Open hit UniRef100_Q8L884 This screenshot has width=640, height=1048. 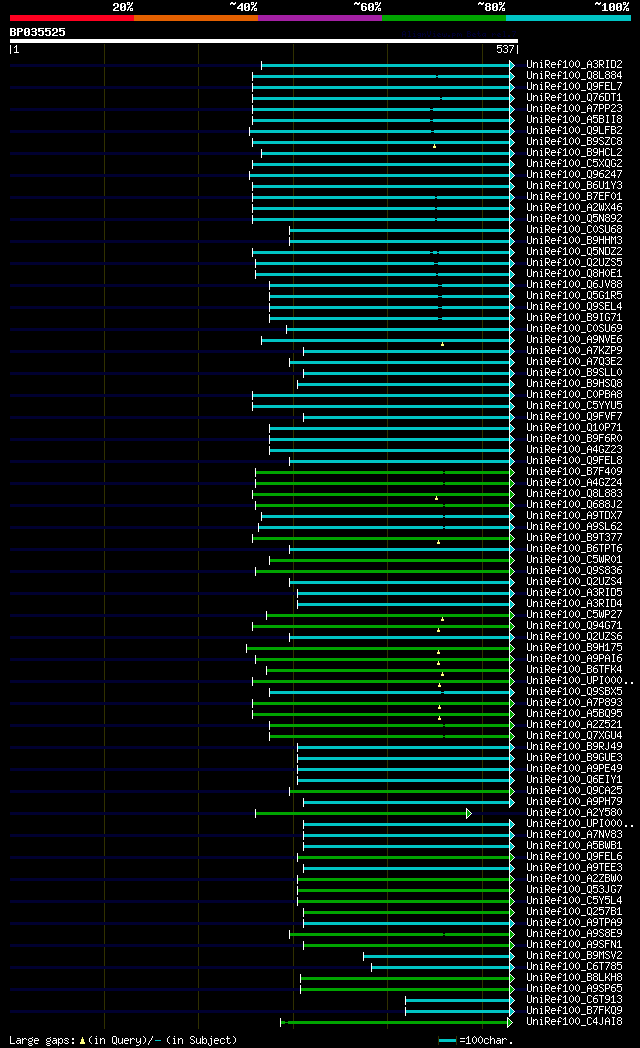tap(574, 76)
